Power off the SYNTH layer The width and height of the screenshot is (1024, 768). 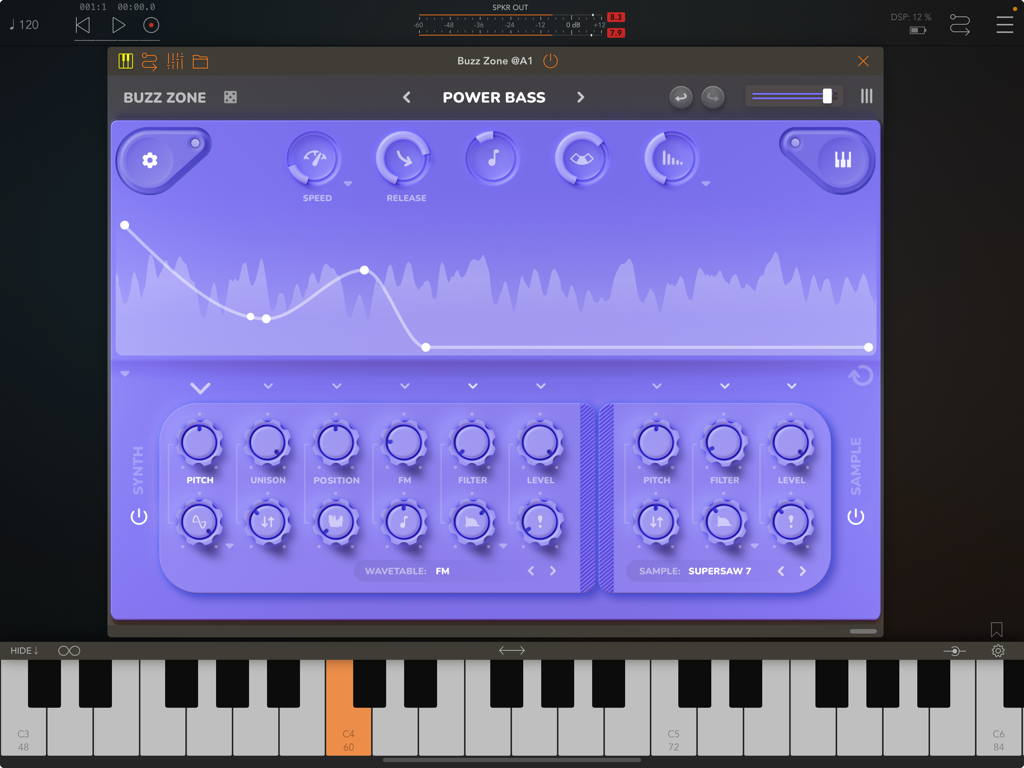pyautogui.click(x=139, y=516)
